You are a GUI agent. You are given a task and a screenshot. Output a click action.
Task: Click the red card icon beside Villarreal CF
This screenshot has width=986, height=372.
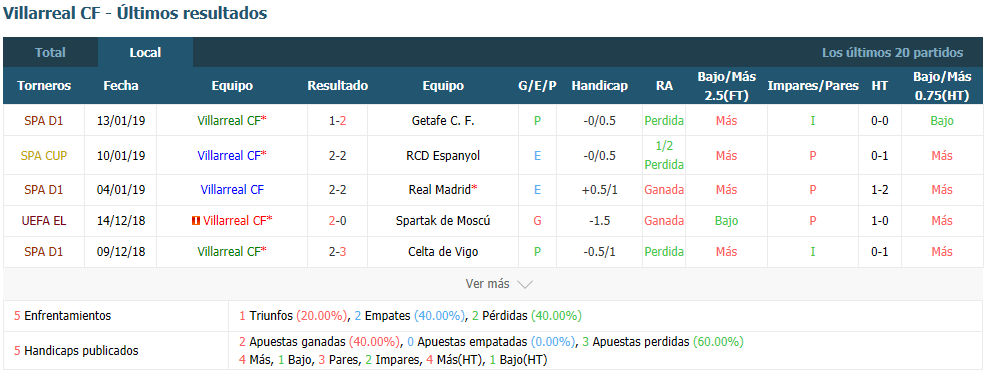pyautogui.click(x=195, y=221)
